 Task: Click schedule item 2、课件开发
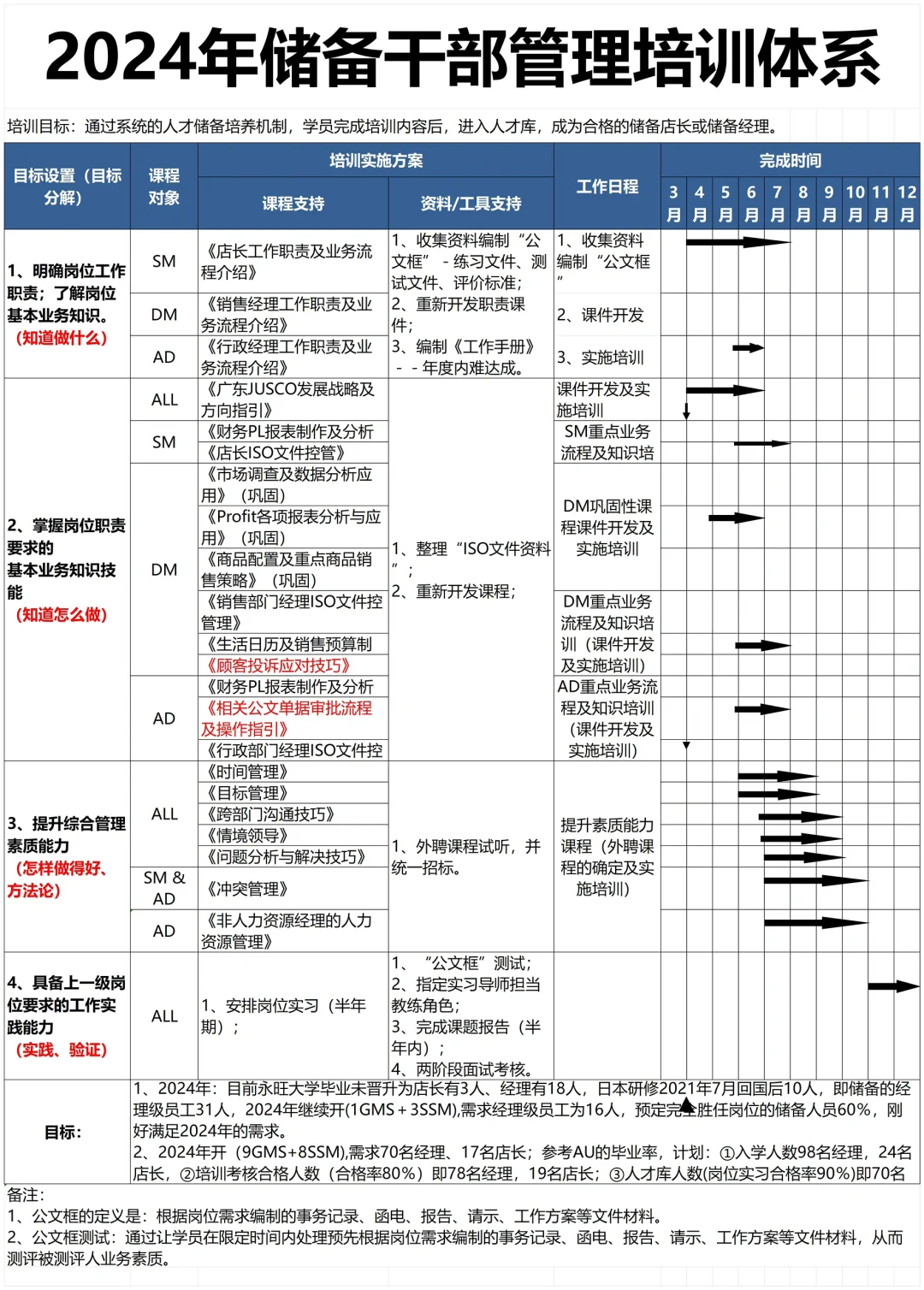[607, 315]
